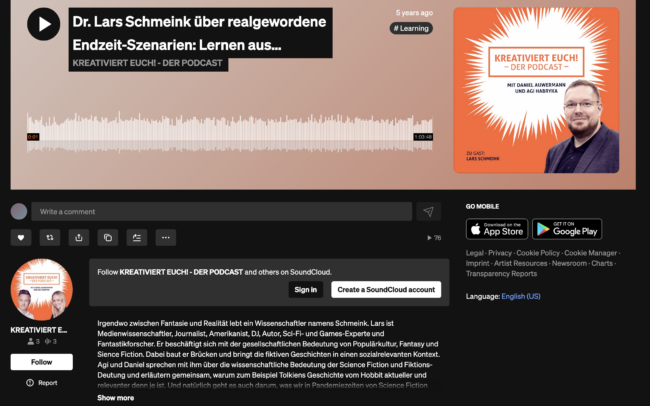Copy the track link with the copy icon
650x406 pixels.
tap(108, 238)
